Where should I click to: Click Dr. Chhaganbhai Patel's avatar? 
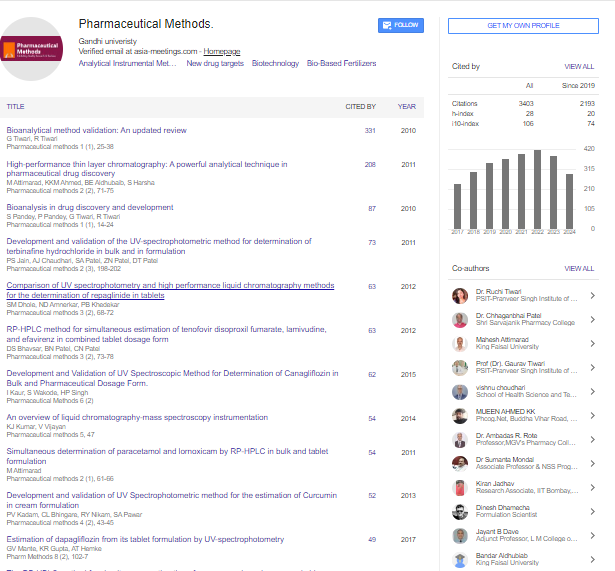(460, 320)
